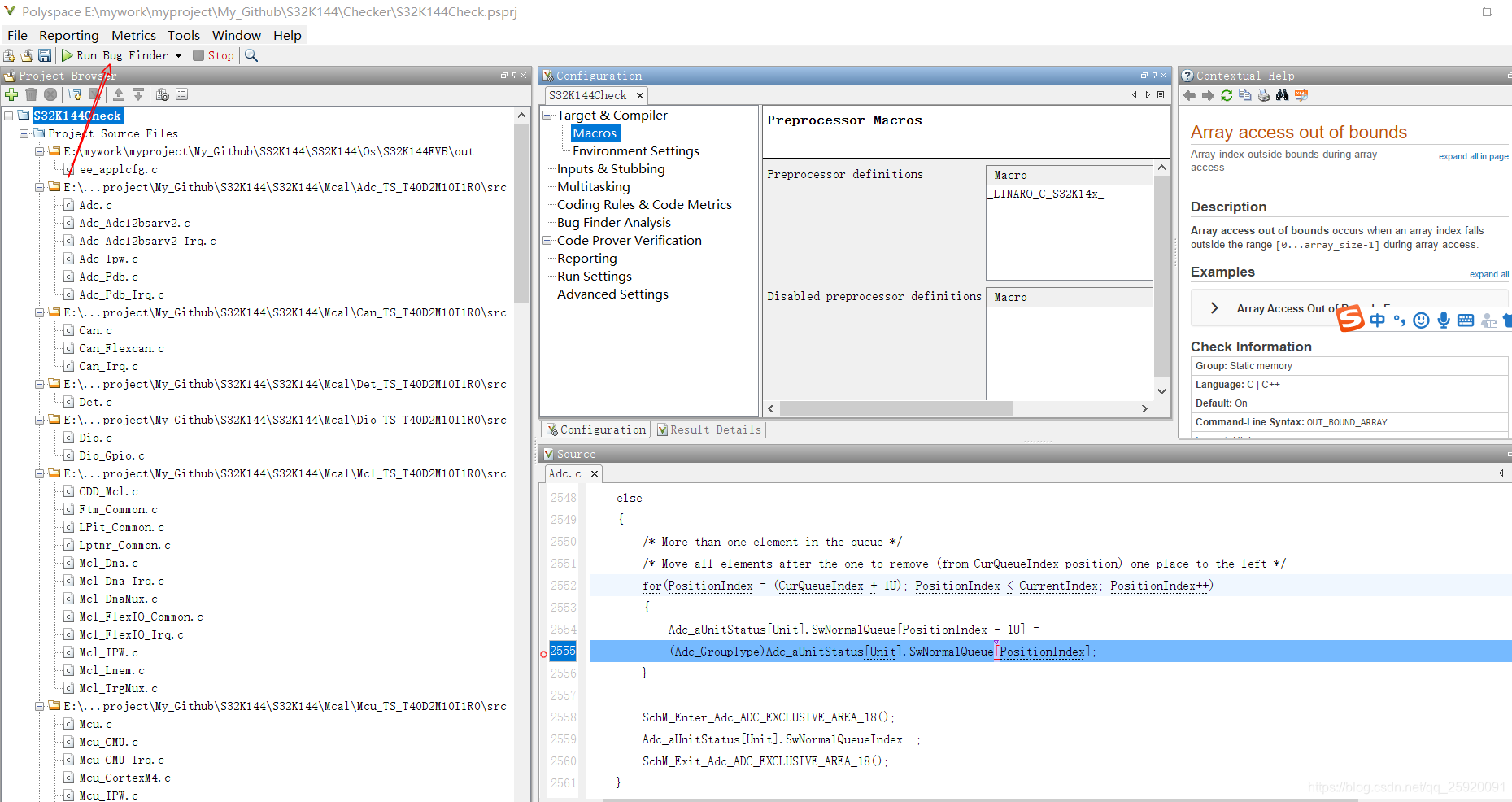Click the green refresh icon in Contextual Help
The height and width of the screenshot is (802, 1512).
point(1227,95)
